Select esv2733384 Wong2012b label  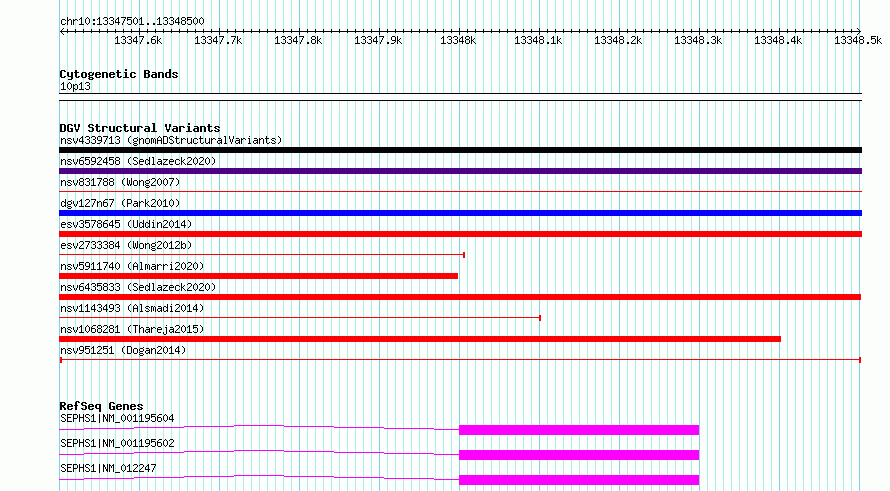126,245
